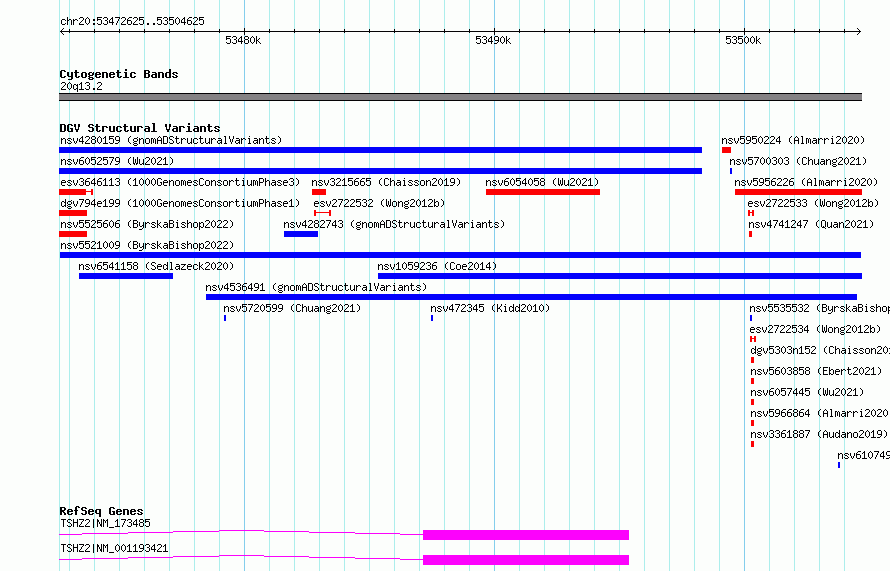Click the DGV Structural Variants track title
The width and height of the screenshot is (890, 571).
(140, 128)
